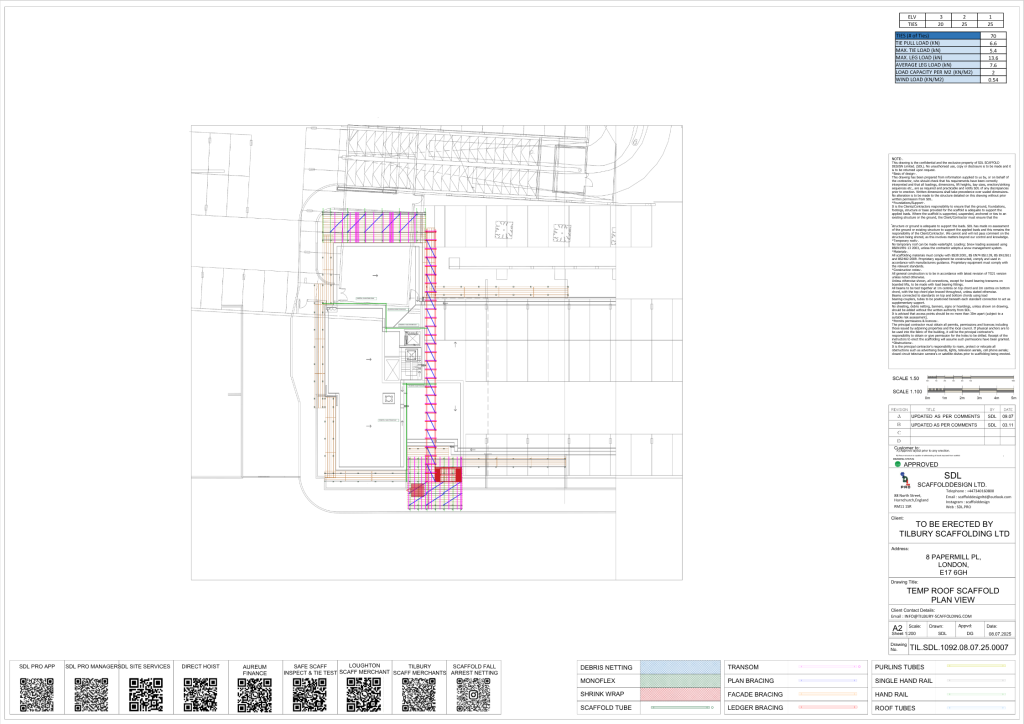This screenshot has height=724, width=1024.
Task: Click the Scaffold Fall Arrest Netting QR code
Action: (x=473, y=695)
